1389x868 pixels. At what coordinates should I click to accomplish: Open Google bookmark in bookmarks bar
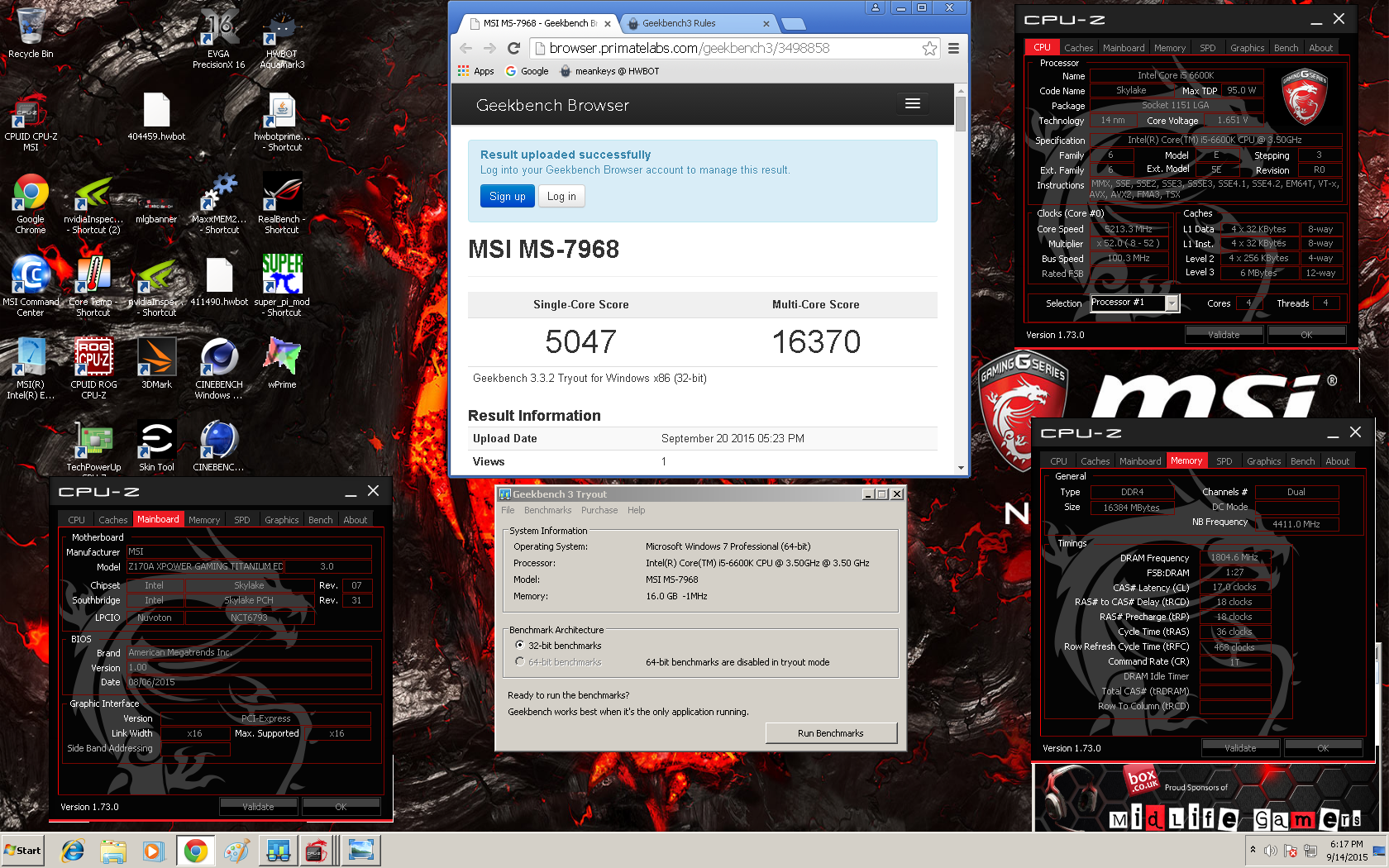click(x=527, y=71)
